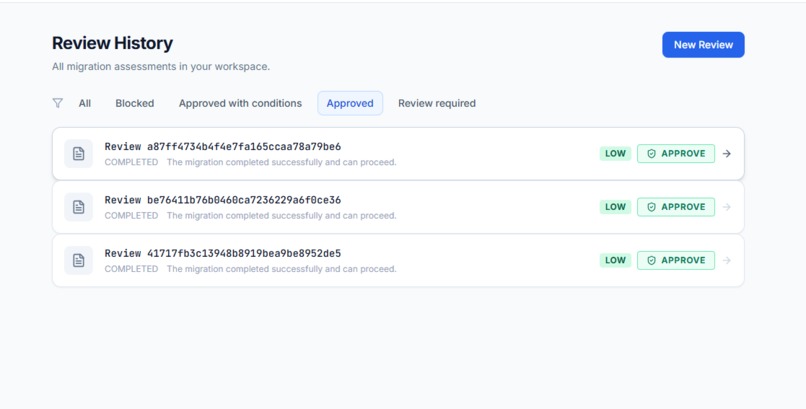Click APPROVE badge on review 41717fb3c139

(x=676, y=261)
